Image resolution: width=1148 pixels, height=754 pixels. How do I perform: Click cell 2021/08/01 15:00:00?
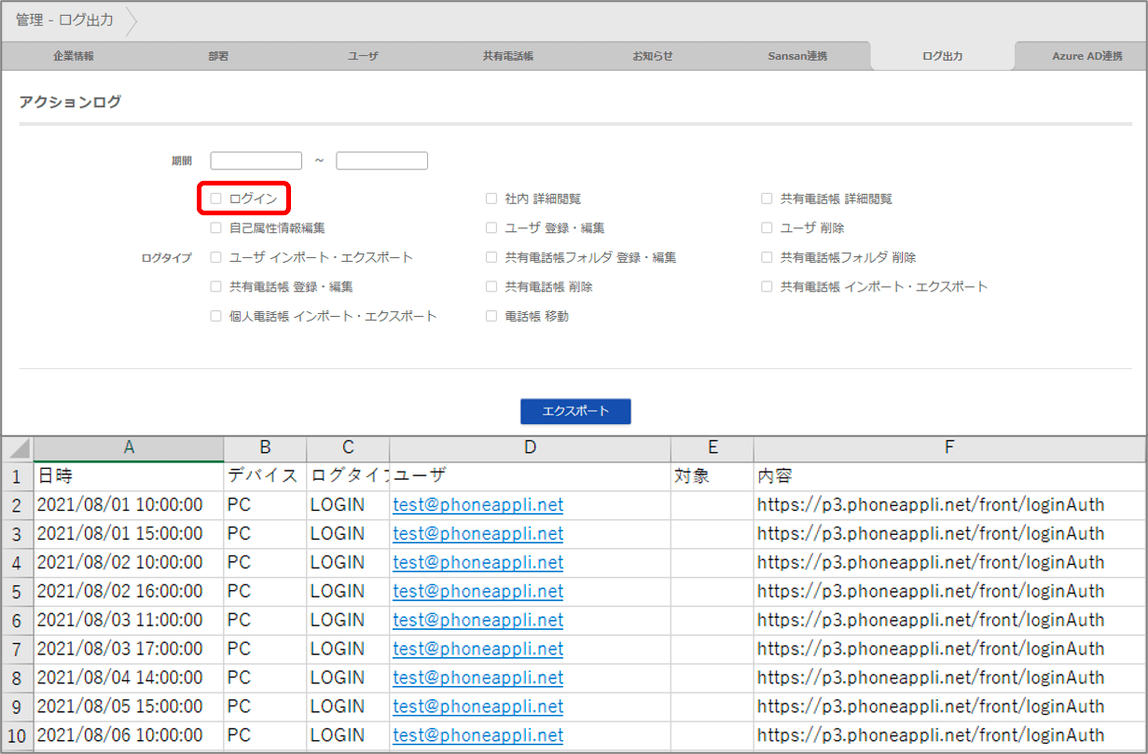tap(129, 534)
